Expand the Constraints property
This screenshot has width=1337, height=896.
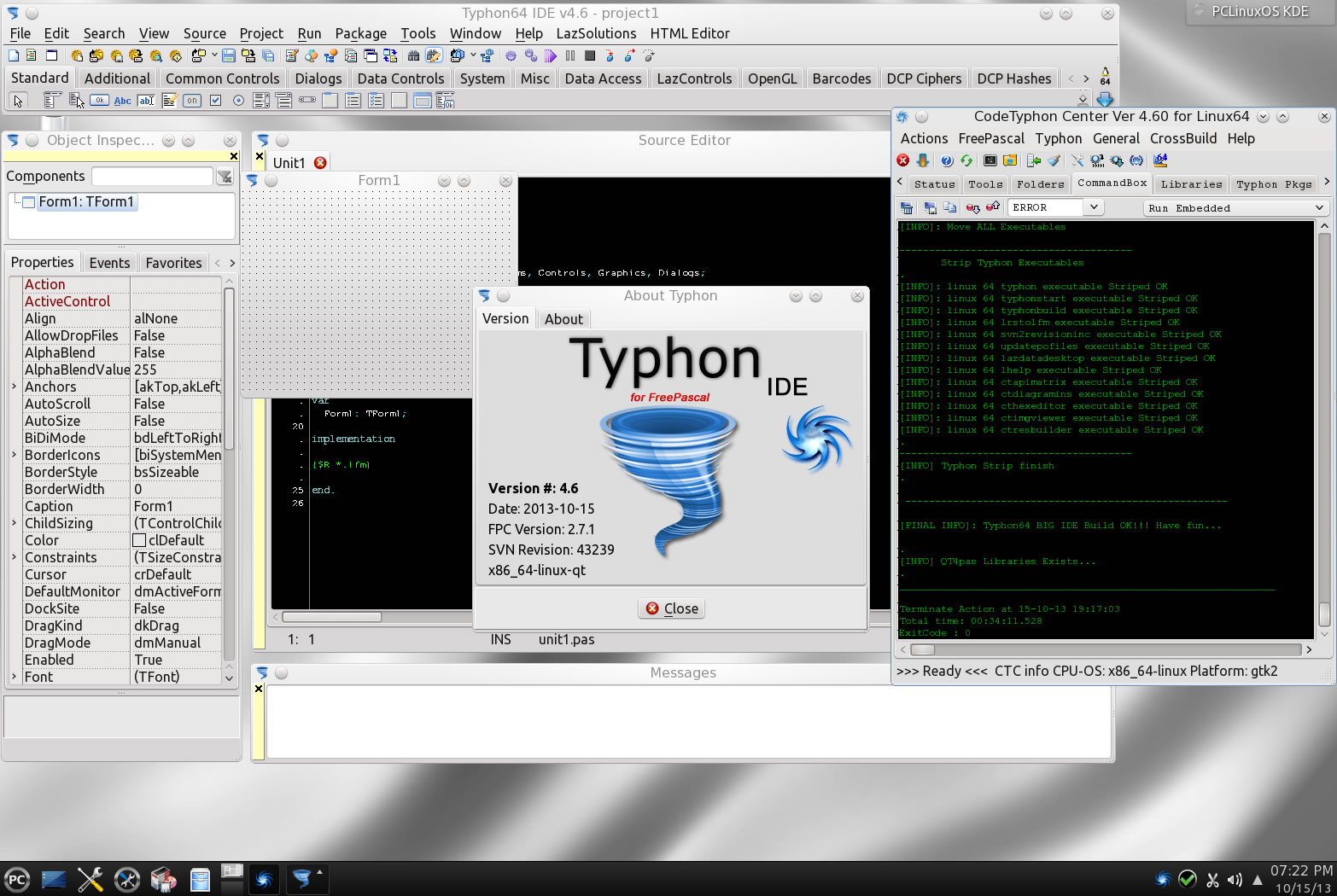point(14,557)
